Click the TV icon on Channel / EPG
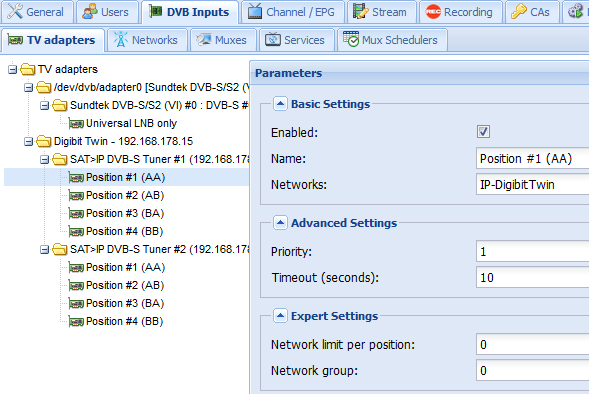The image size is (589, 394). [x=255, y=12]
